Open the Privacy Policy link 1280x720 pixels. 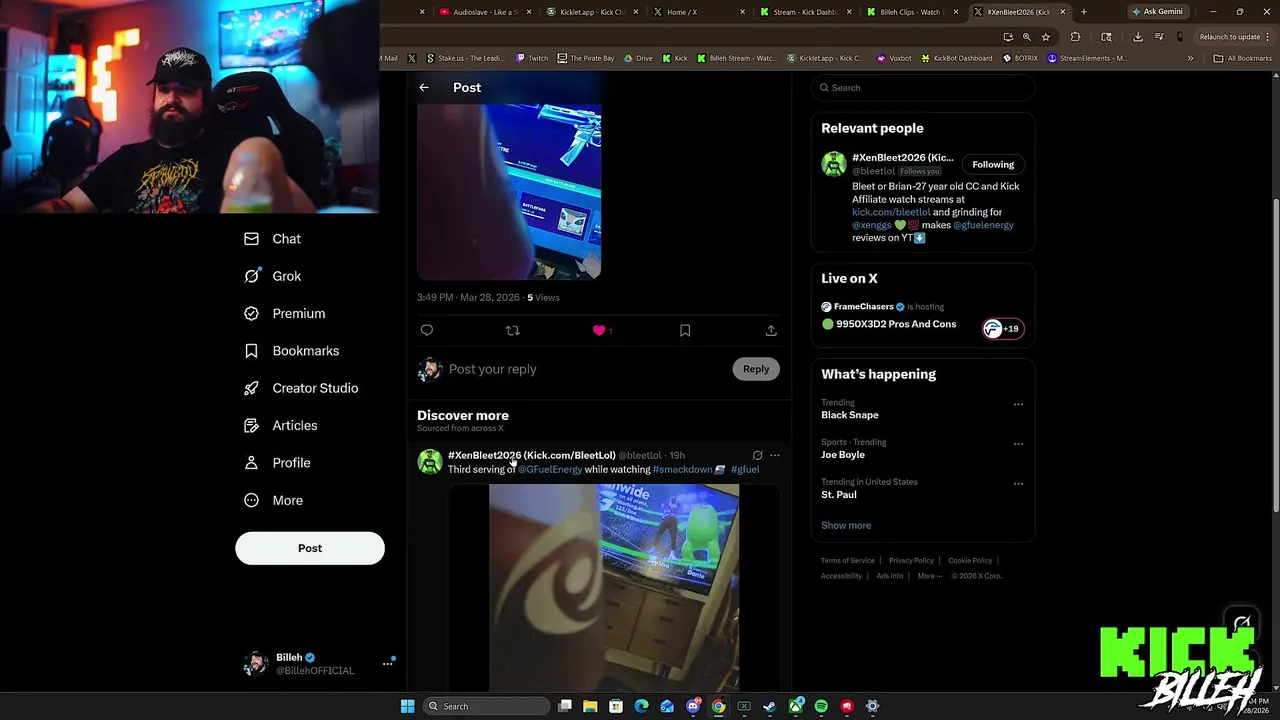[x=911, y=561]
